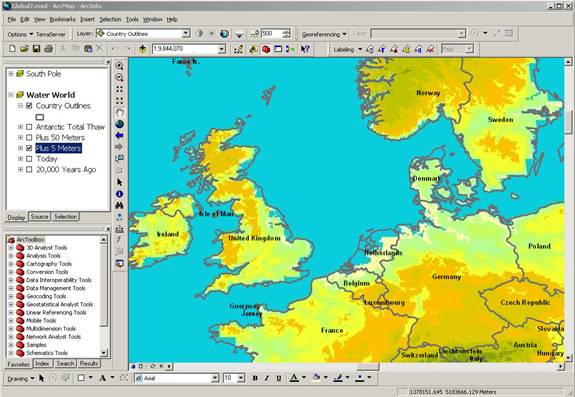Activate the Identify info tool

pyautogui.click(x=119, y=194)
